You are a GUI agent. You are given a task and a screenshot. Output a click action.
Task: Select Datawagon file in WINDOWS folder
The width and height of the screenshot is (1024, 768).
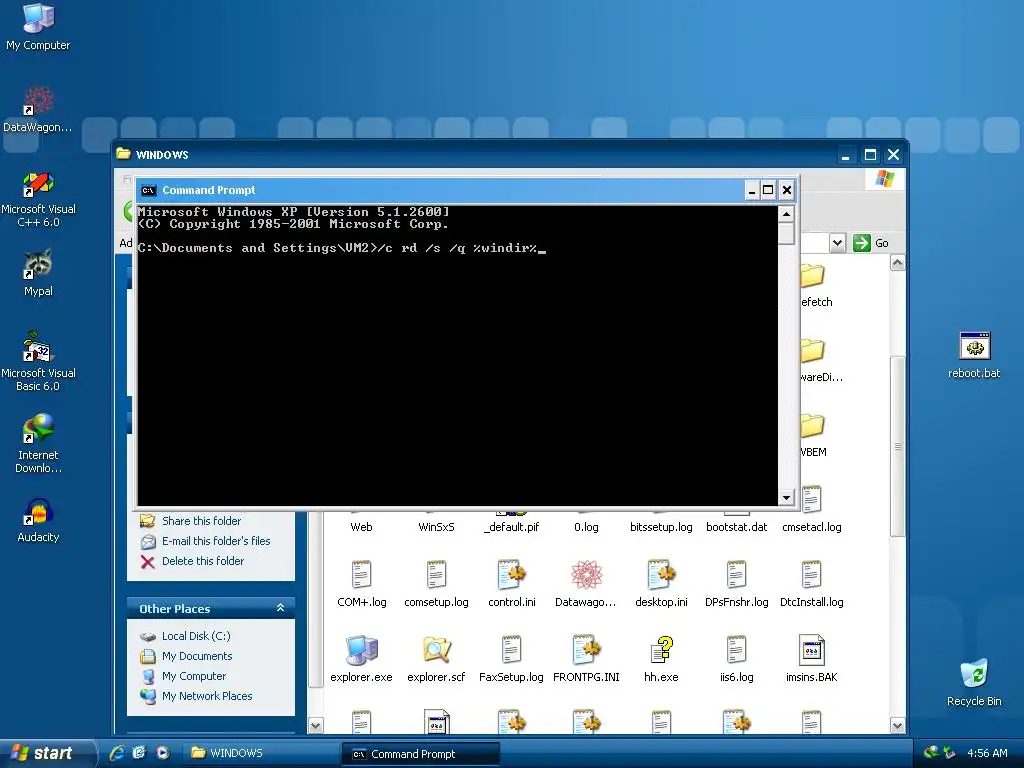(x=586, y=575)
